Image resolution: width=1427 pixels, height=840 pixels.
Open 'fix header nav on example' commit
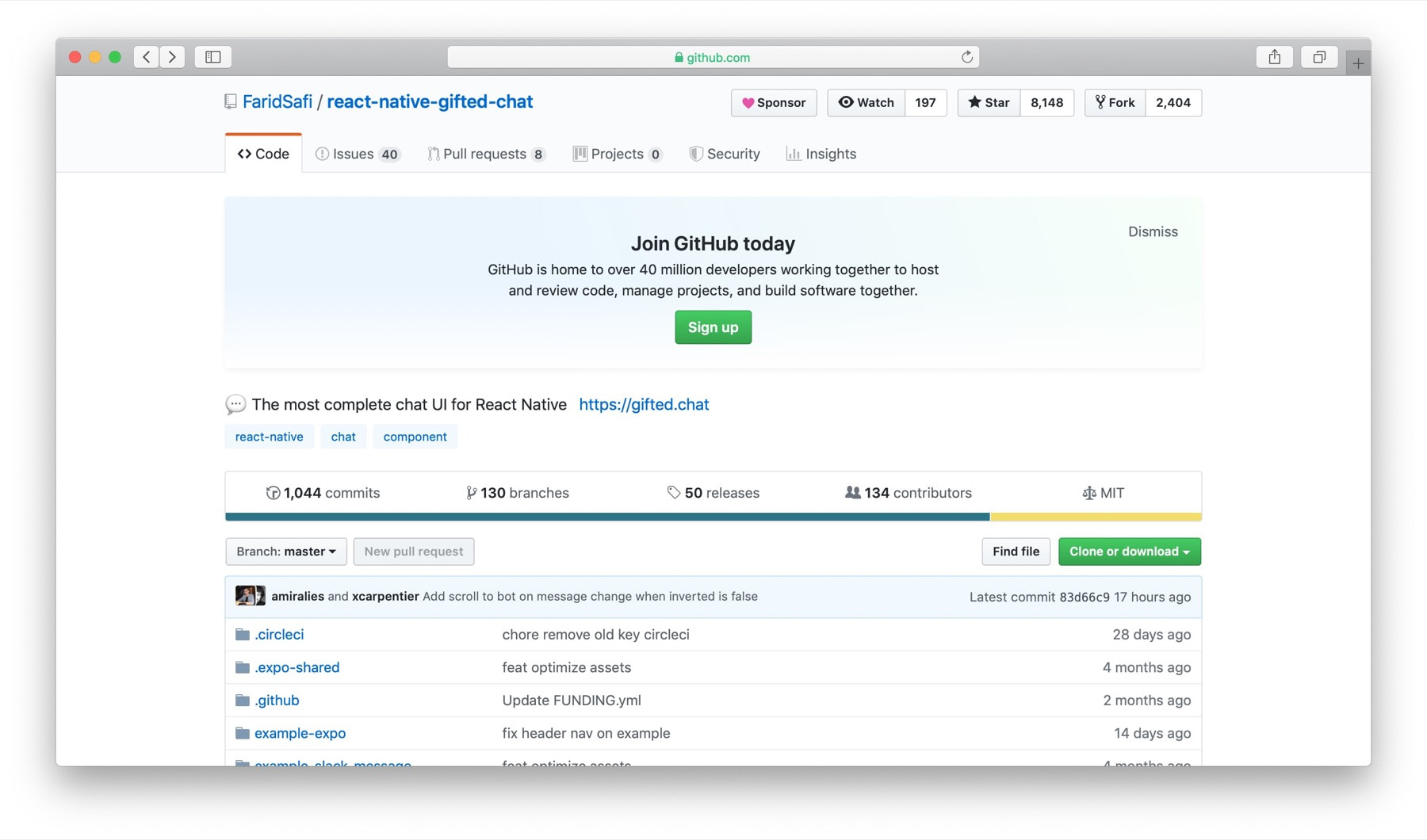586,733
